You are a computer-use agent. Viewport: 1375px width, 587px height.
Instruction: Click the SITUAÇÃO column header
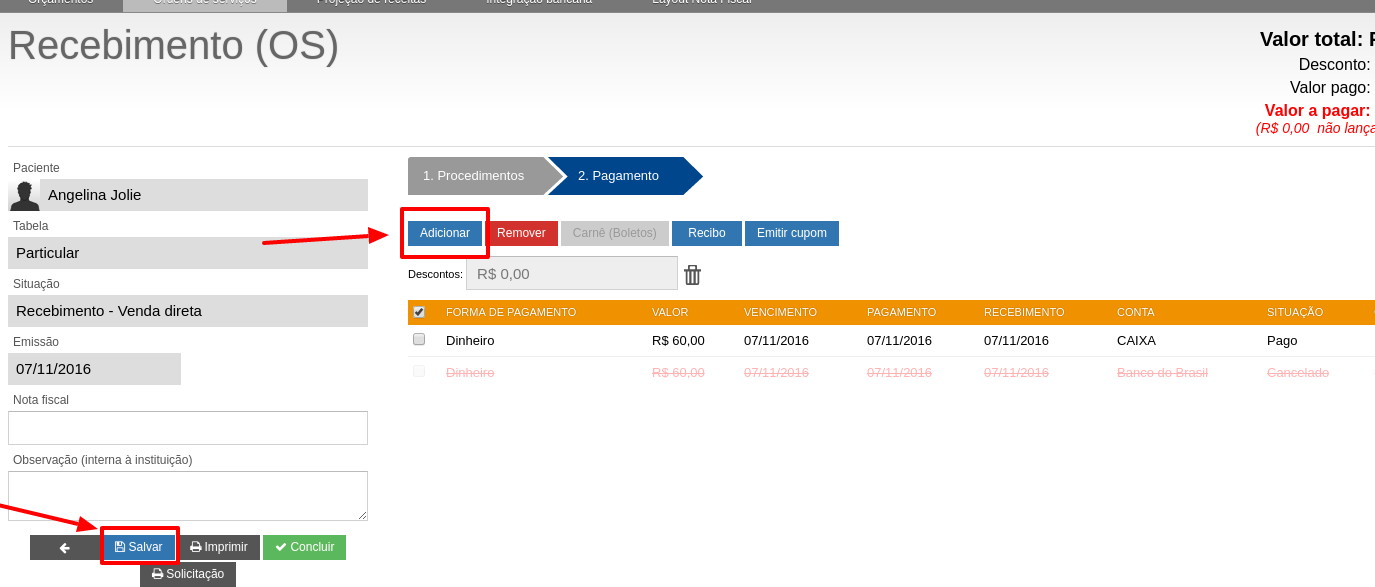(1295, 312)
